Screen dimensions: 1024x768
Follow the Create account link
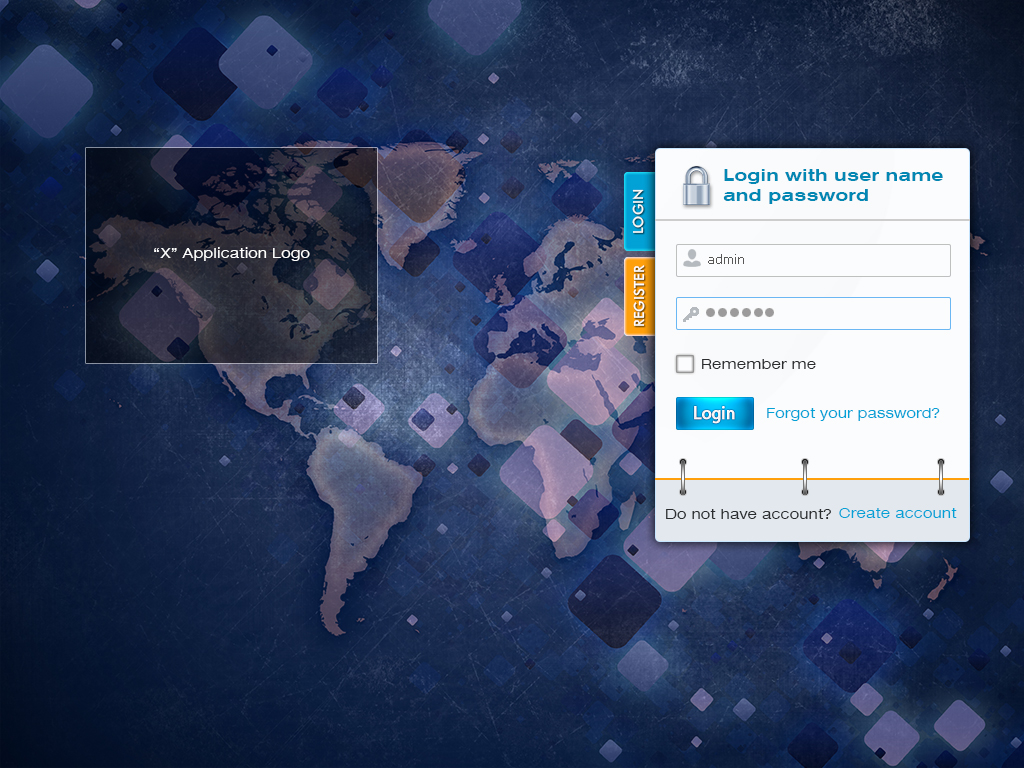tap(897, 513)
